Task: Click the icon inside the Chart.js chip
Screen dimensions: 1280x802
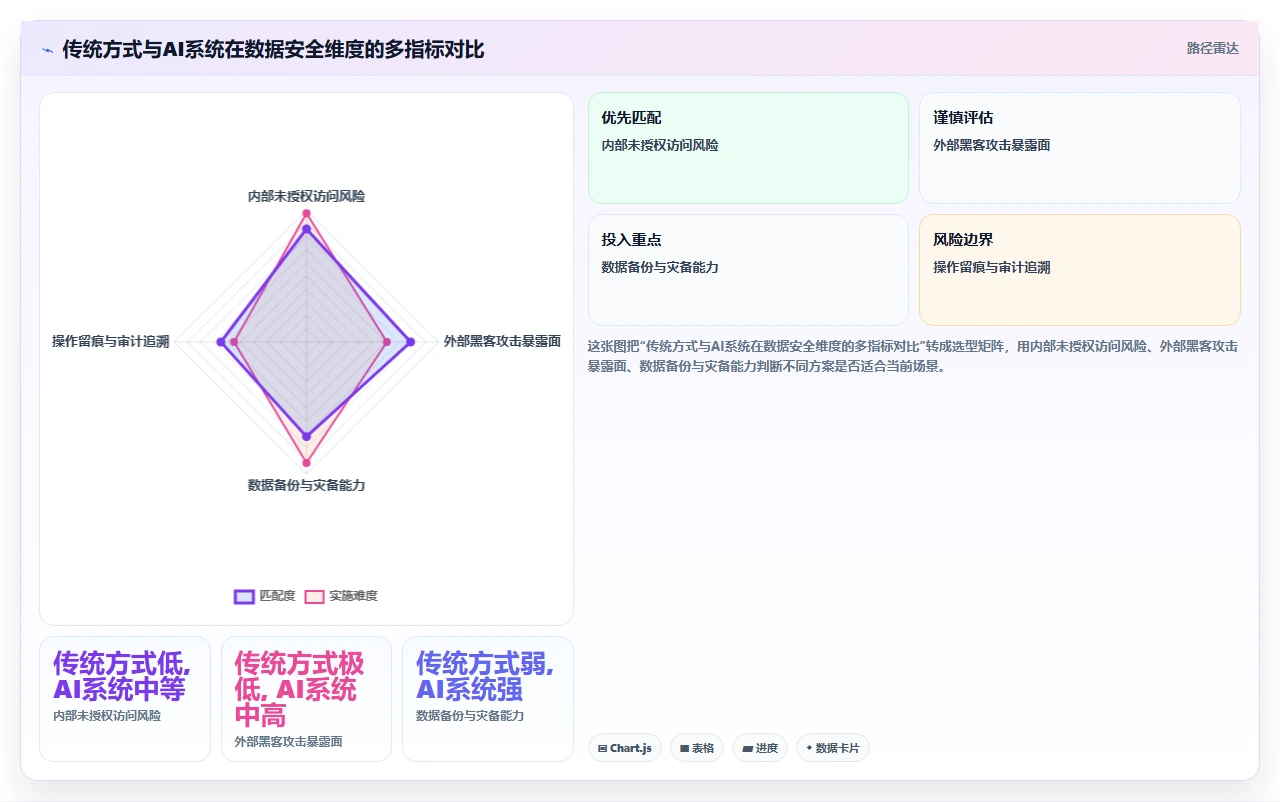Action: click(602, 748)
